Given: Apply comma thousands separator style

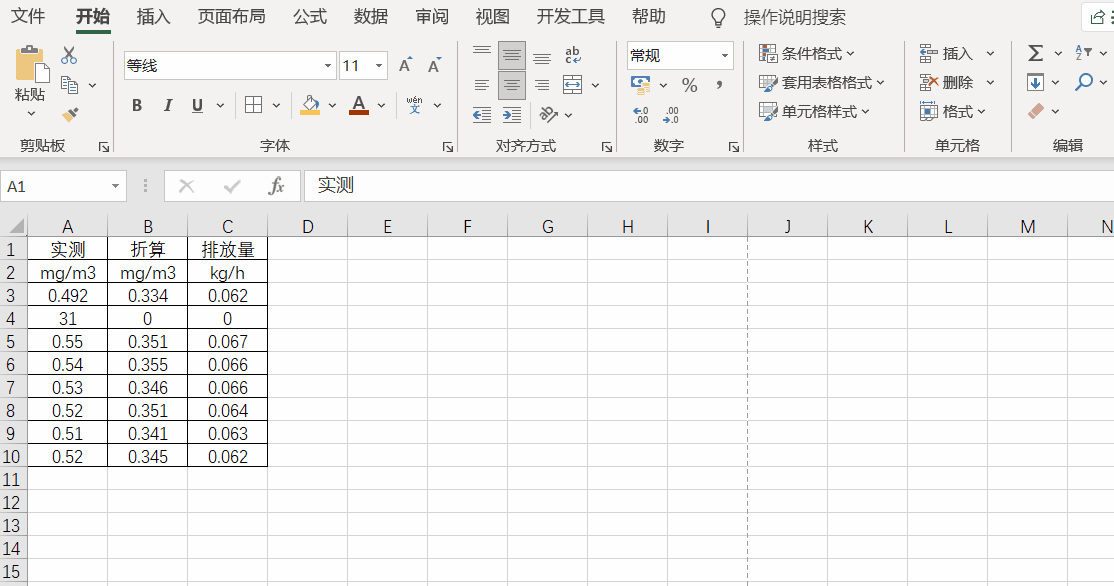Looking at the screenshot, I should (x=720, y=85).
